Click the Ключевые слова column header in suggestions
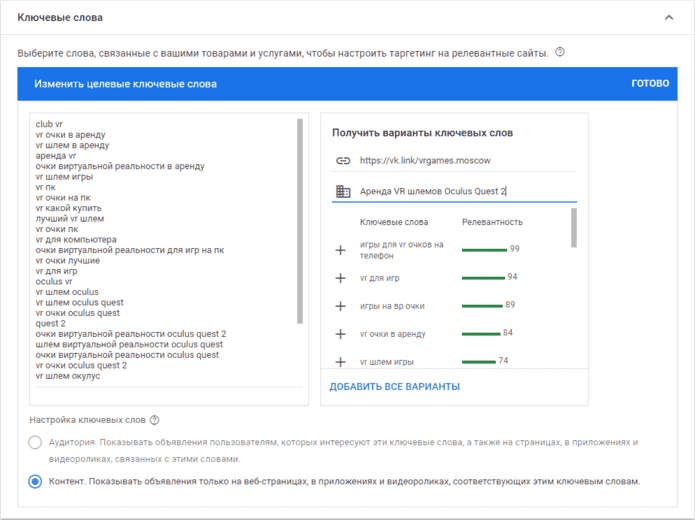The width and height of the screenshot is (695, 520). click(394, 222)
